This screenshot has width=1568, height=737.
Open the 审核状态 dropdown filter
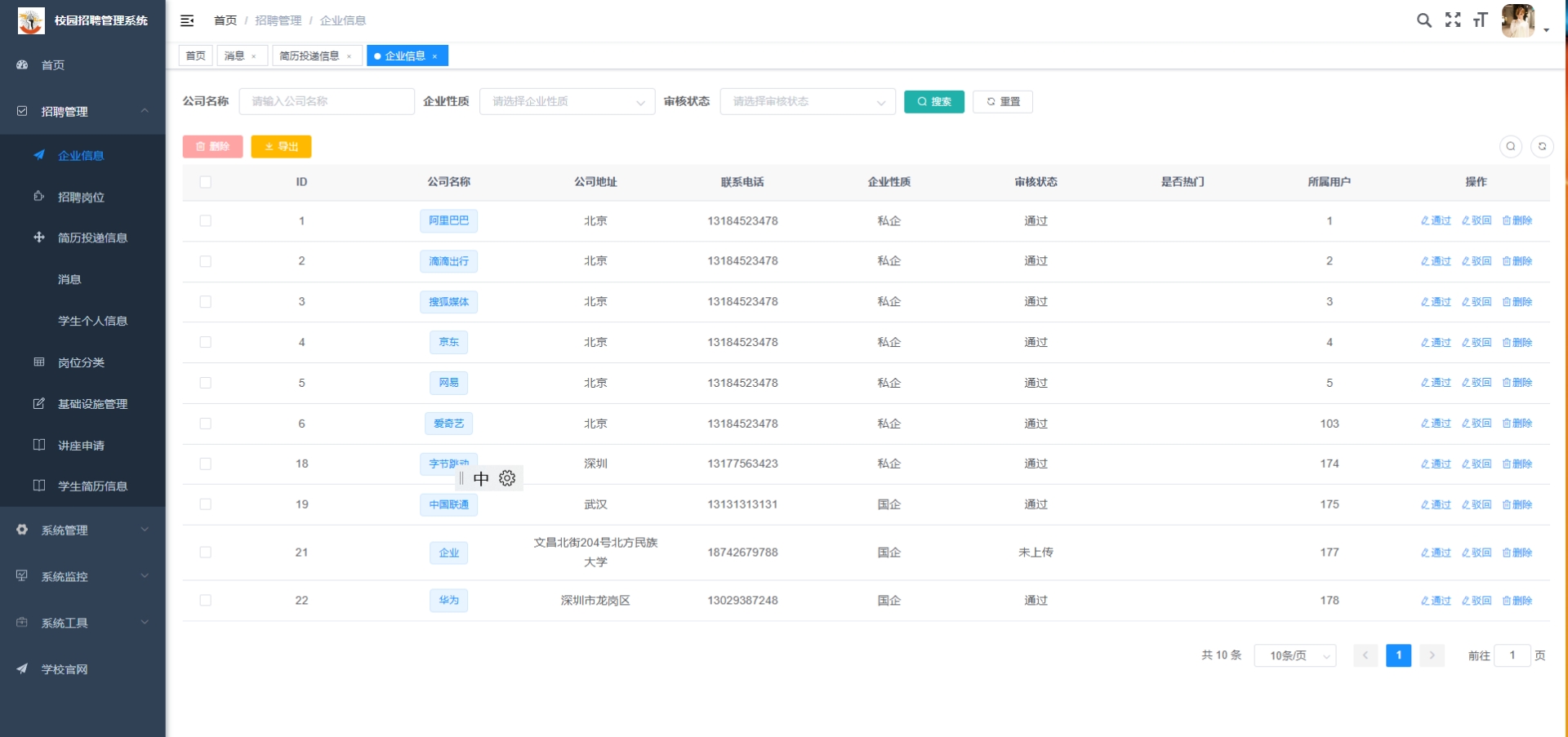[807, 102]
